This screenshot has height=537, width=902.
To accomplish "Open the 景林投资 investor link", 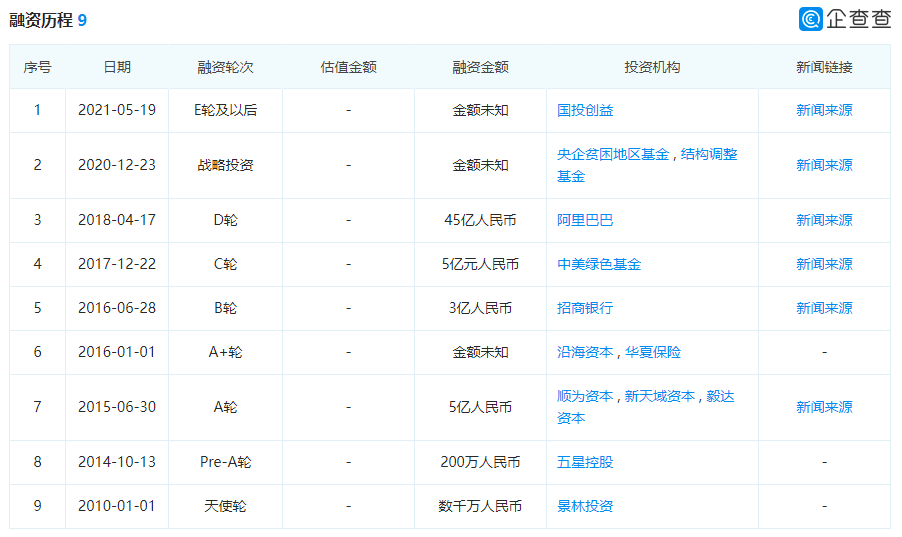I will coord(584,506).
